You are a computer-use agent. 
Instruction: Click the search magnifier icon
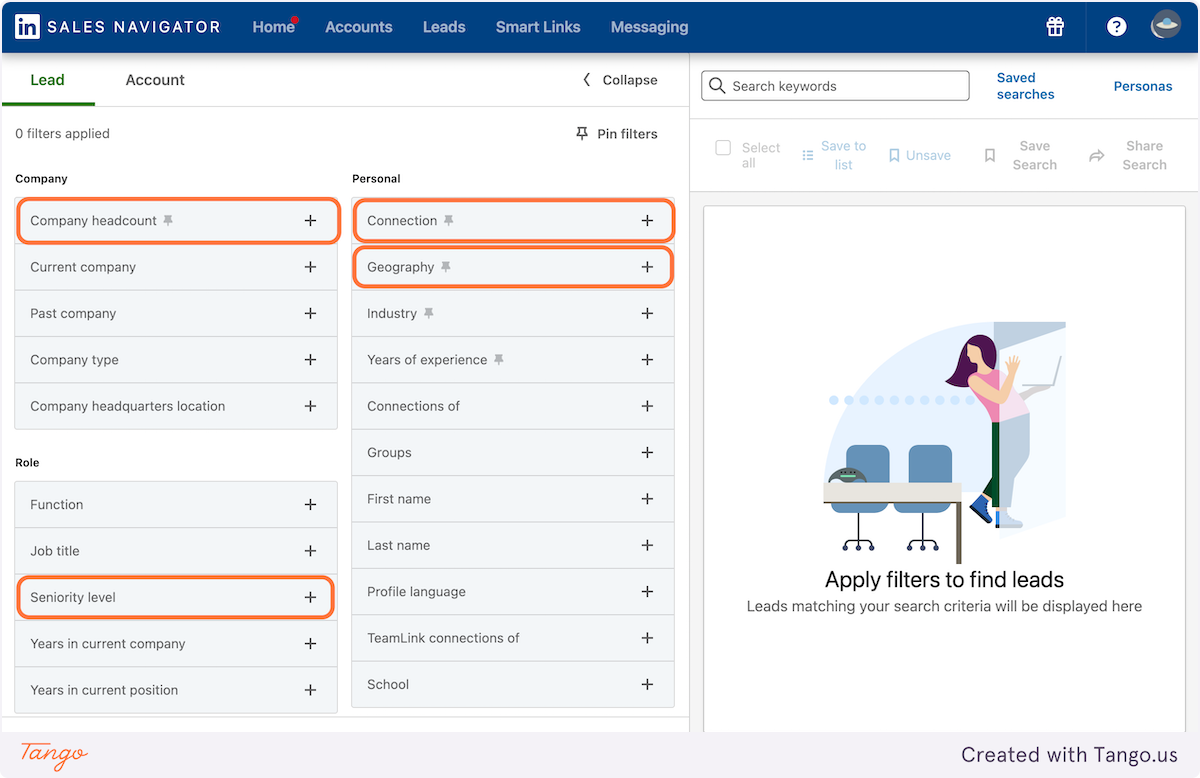pyautogui.click(x=717, y=86)
